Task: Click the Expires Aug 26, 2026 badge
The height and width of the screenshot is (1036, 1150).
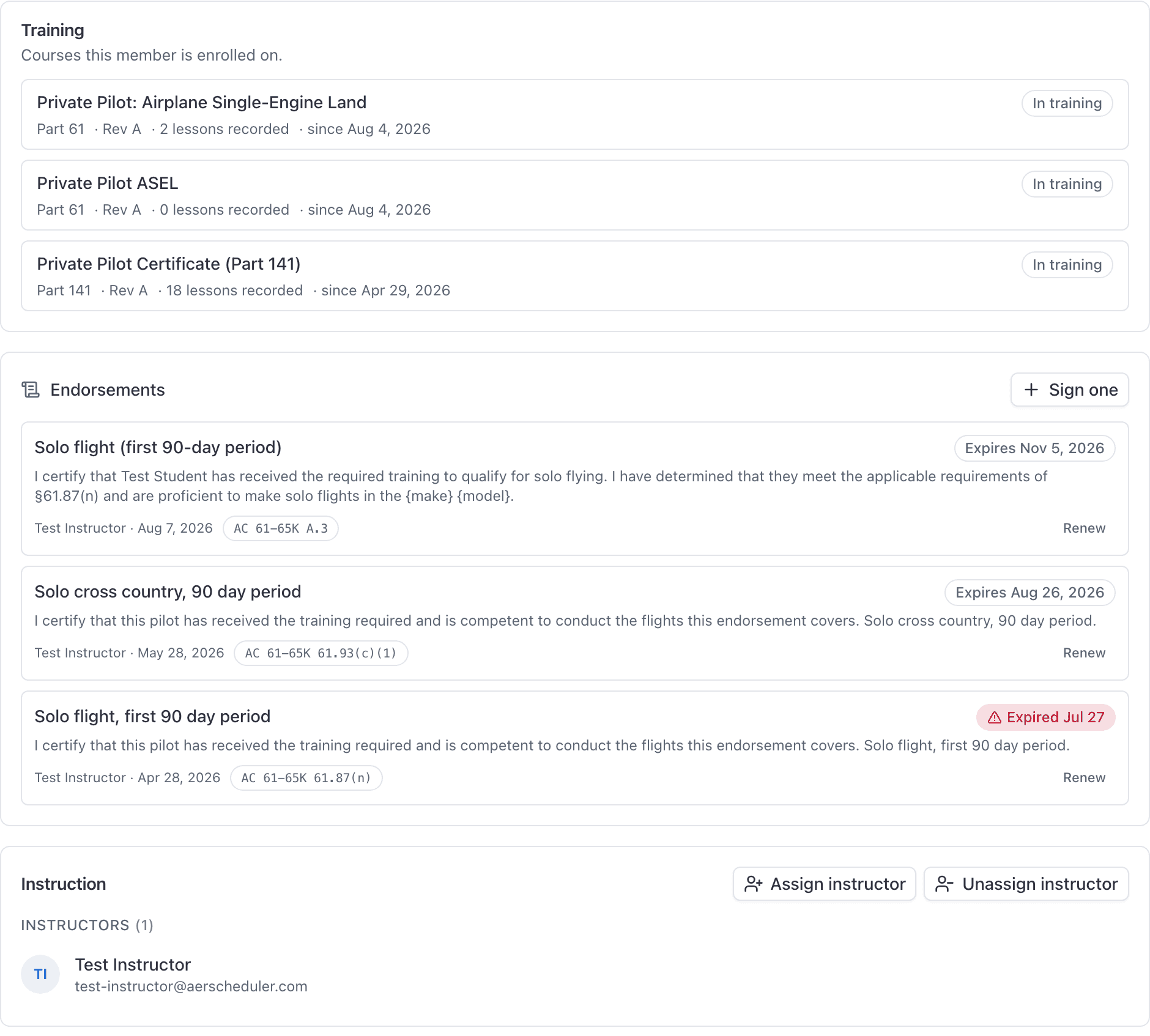Action: (x=1029, y=593)
